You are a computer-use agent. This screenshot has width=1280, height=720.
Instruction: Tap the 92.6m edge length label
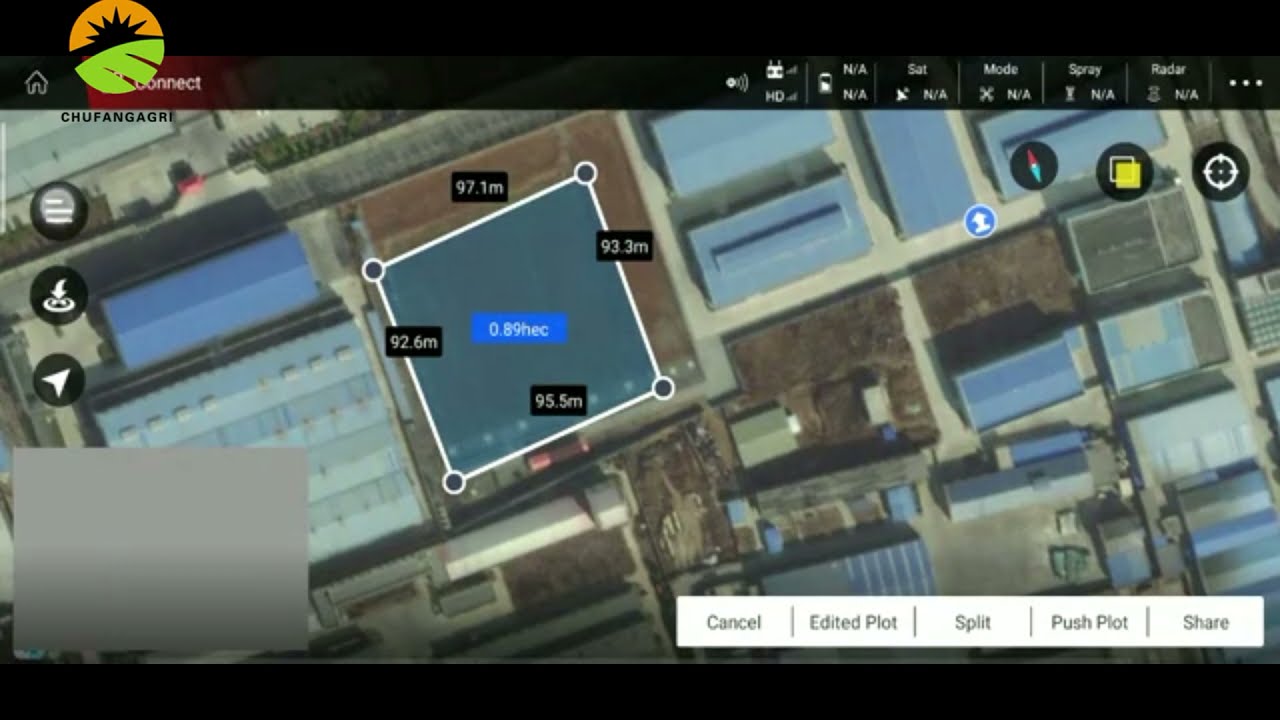click(x=414, y=343)
